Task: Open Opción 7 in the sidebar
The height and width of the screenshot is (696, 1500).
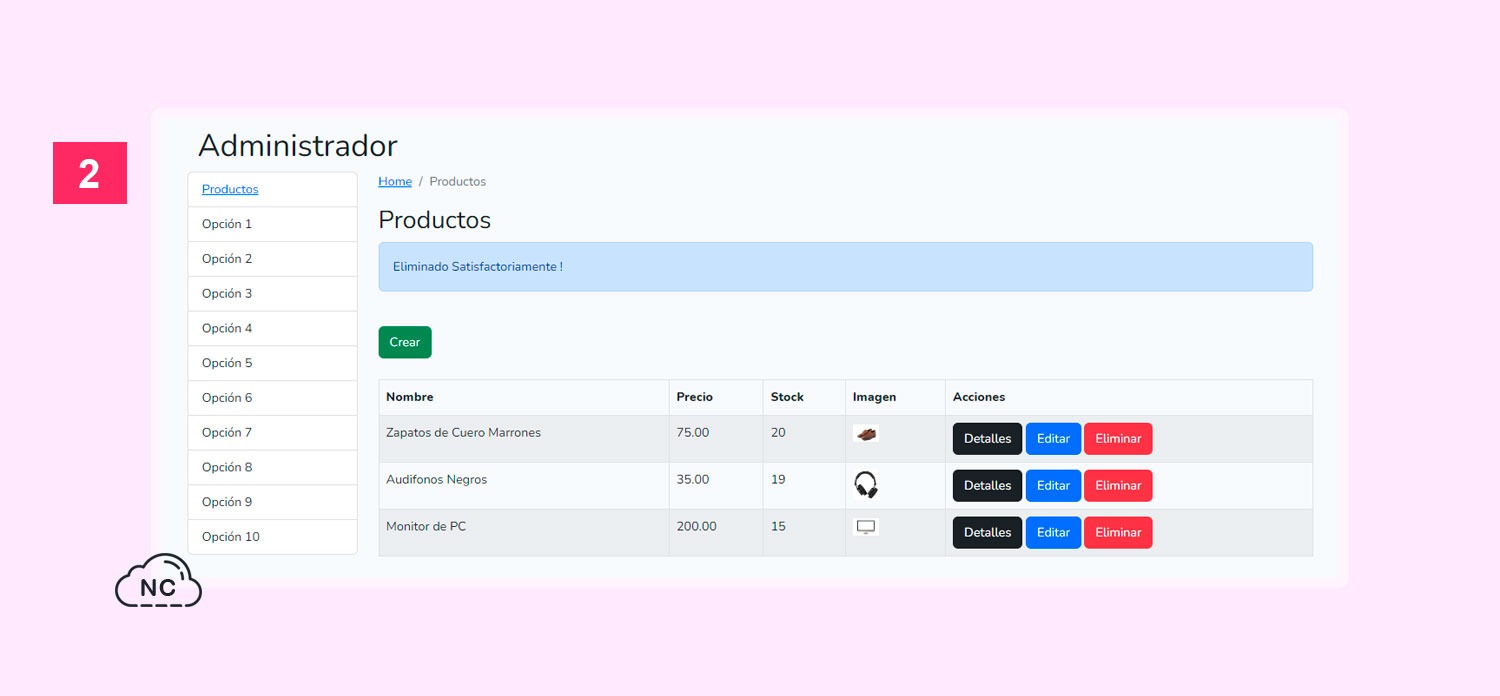Action: click(x=272, y=433)
